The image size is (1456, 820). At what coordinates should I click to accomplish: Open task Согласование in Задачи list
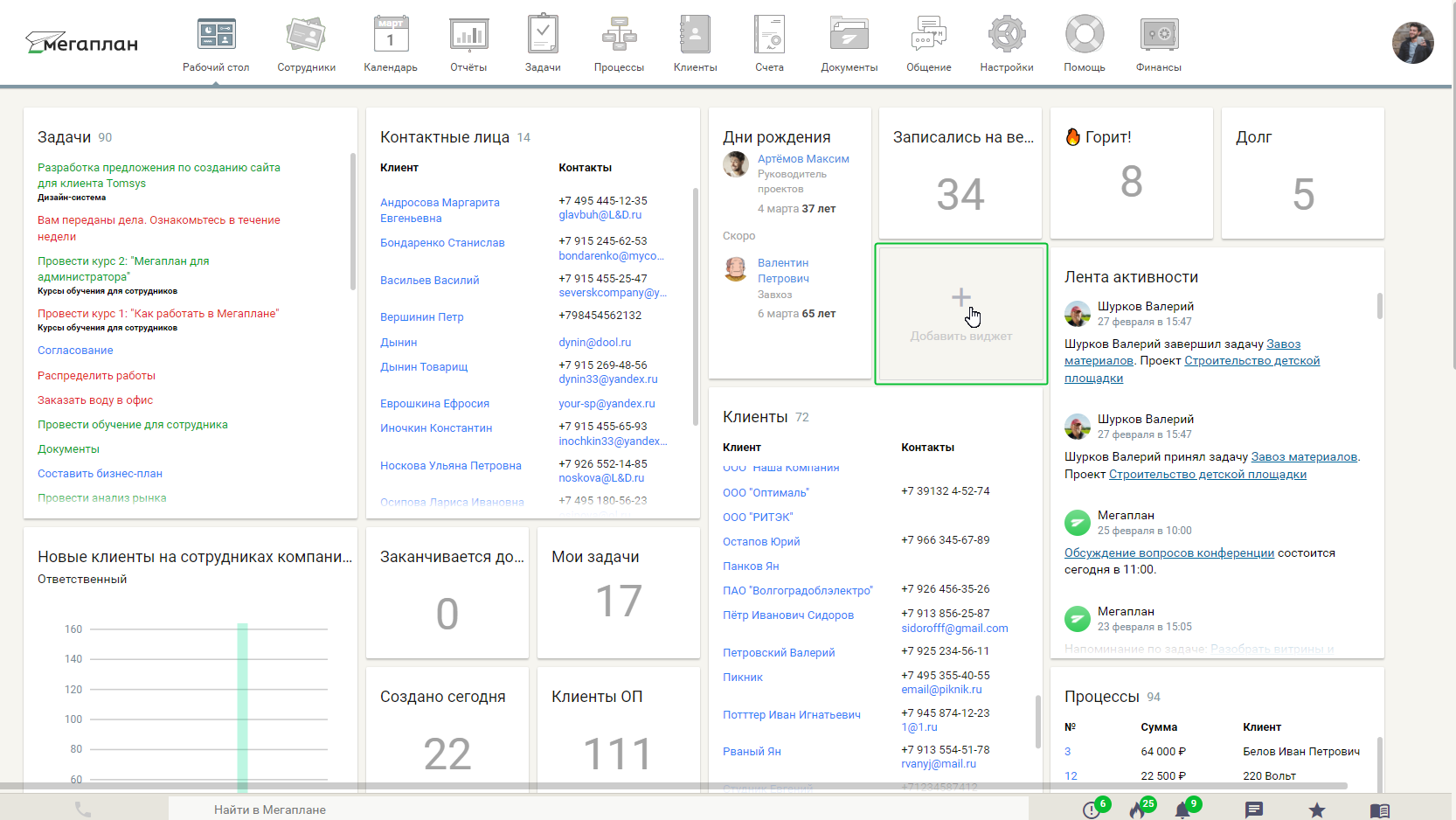pyautogui.click(x=75, y=351)
